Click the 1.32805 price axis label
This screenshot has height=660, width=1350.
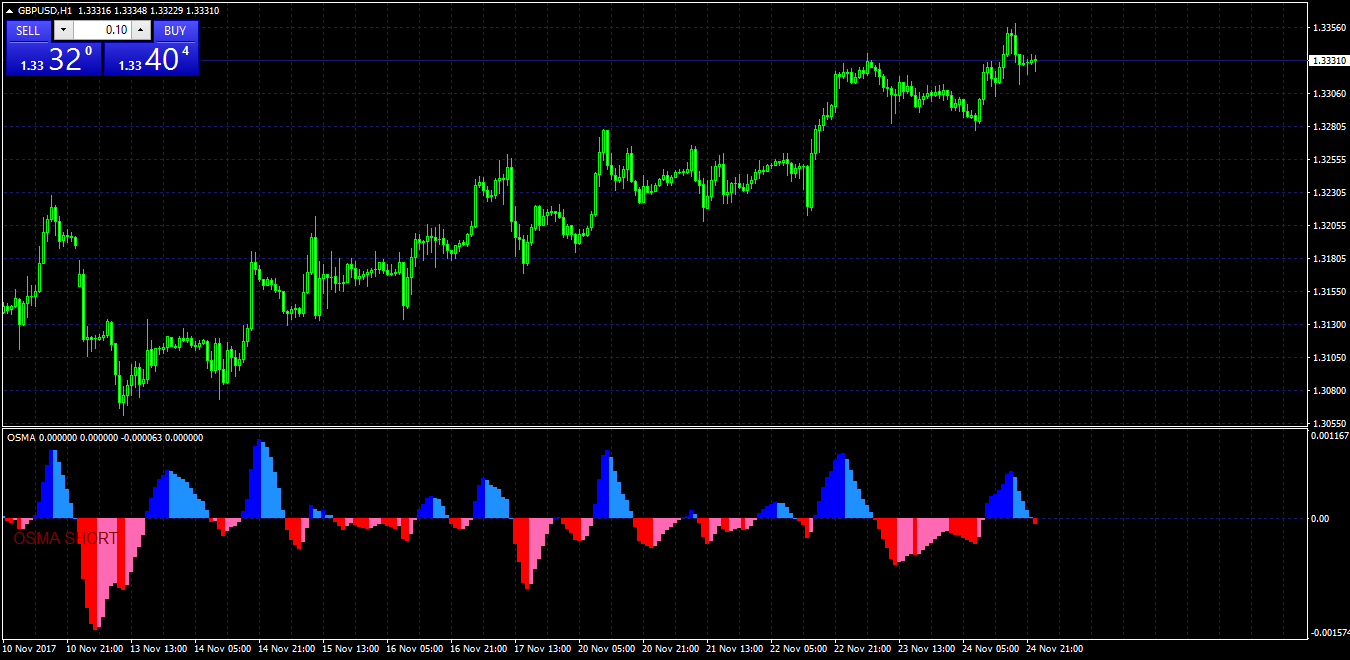point(1327,127)
